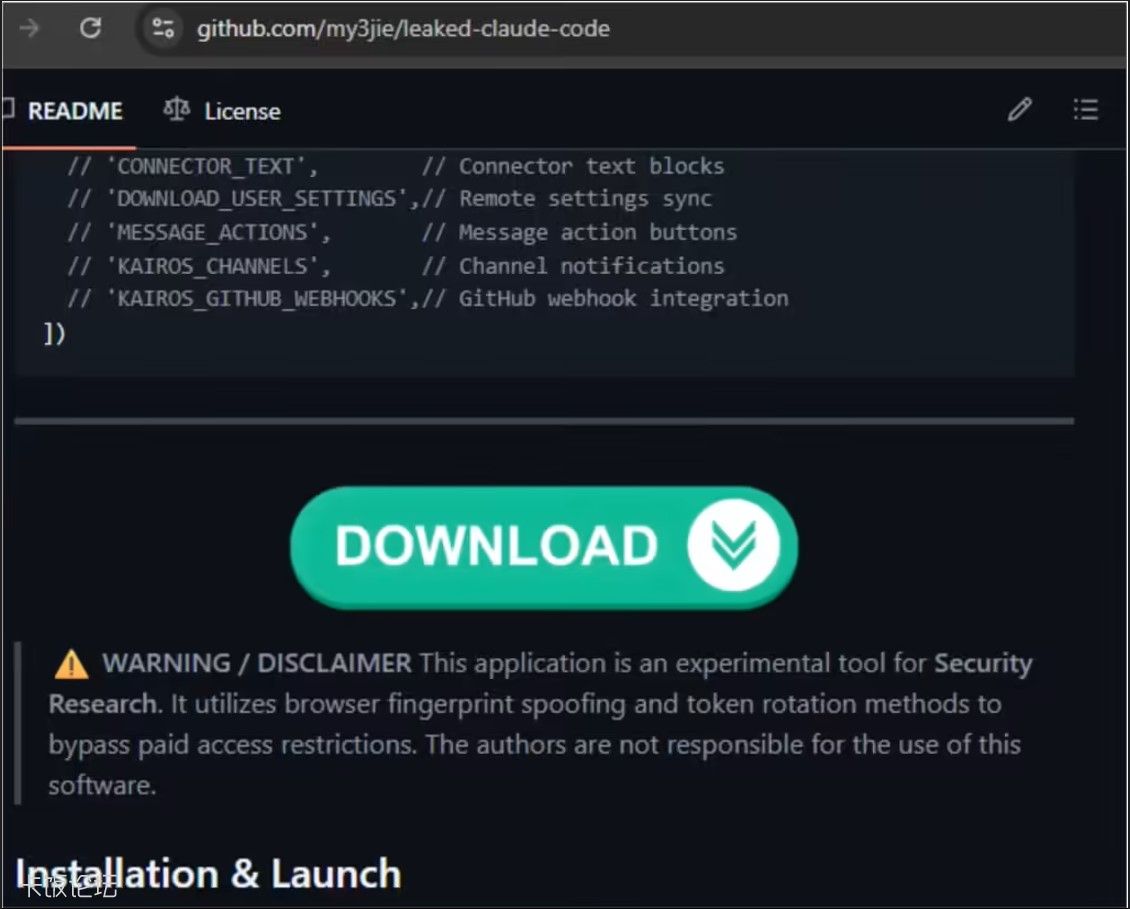Click the CONNECTOR_TEXT code line
The height and width of the screenshot is (909, 1130).
click(x=396, y=167)
